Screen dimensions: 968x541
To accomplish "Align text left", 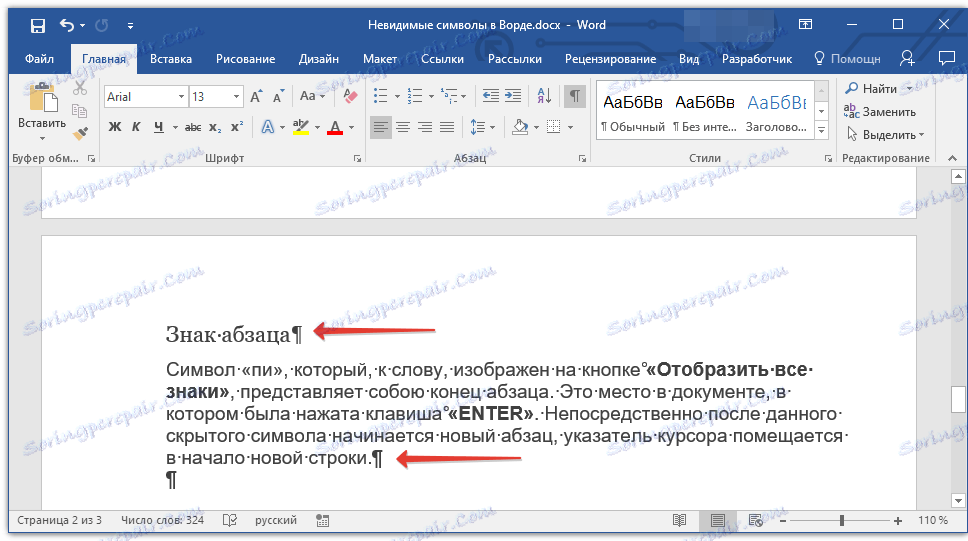I will click(381, 127).
